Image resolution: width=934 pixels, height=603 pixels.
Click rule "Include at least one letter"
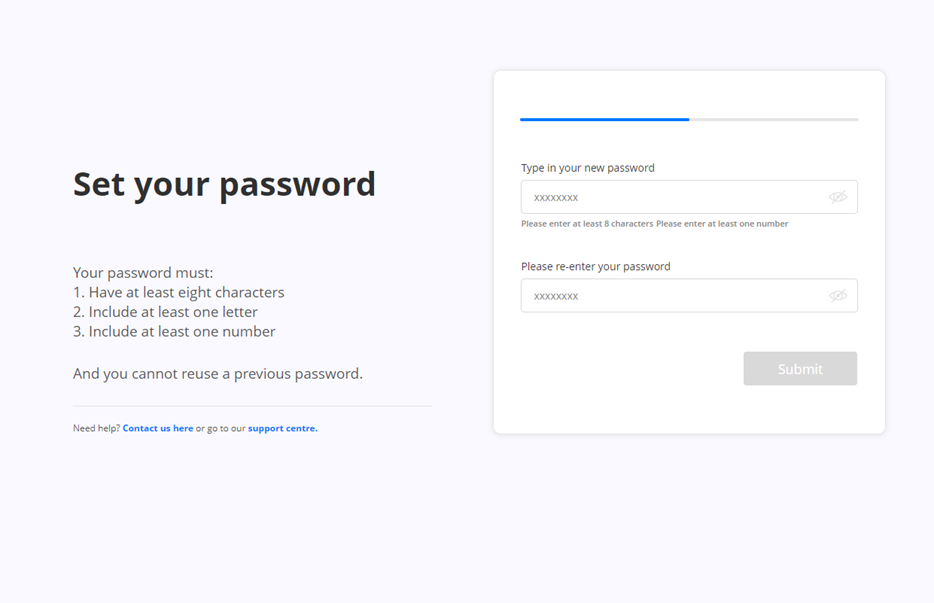pyautogui.click(x=166, y=312)
